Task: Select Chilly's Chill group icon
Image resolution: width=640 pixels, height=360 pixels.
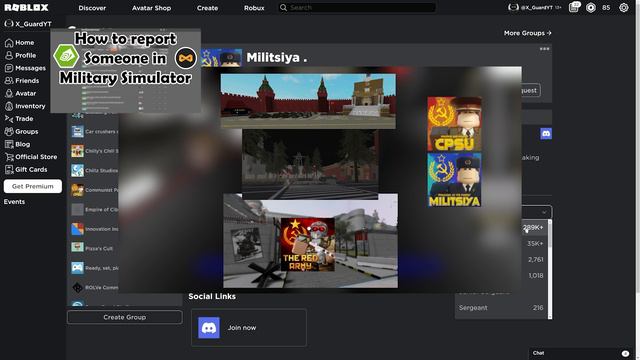Action: pyautogui.click(x=77, y=151)
